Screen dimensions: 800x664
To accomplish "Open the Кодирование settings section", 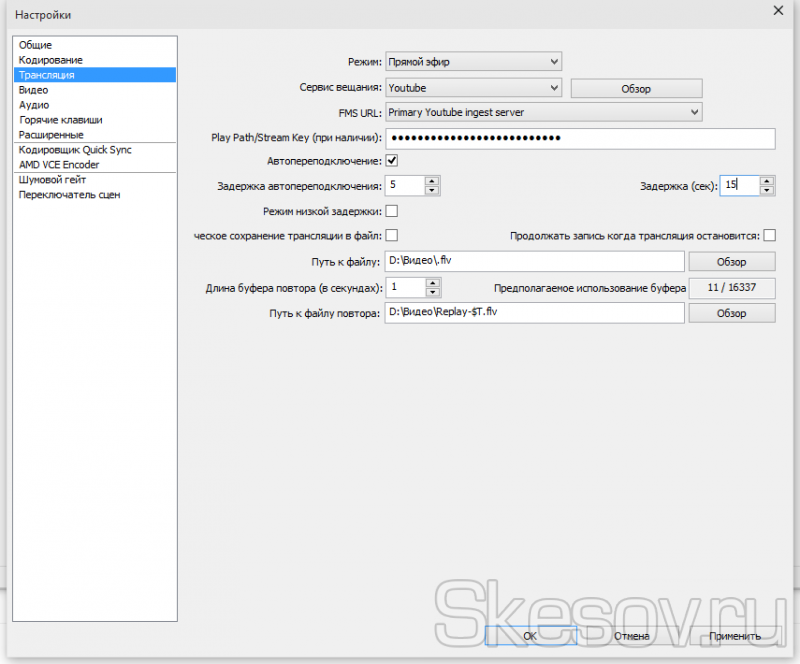I will (x=50, y=60).
